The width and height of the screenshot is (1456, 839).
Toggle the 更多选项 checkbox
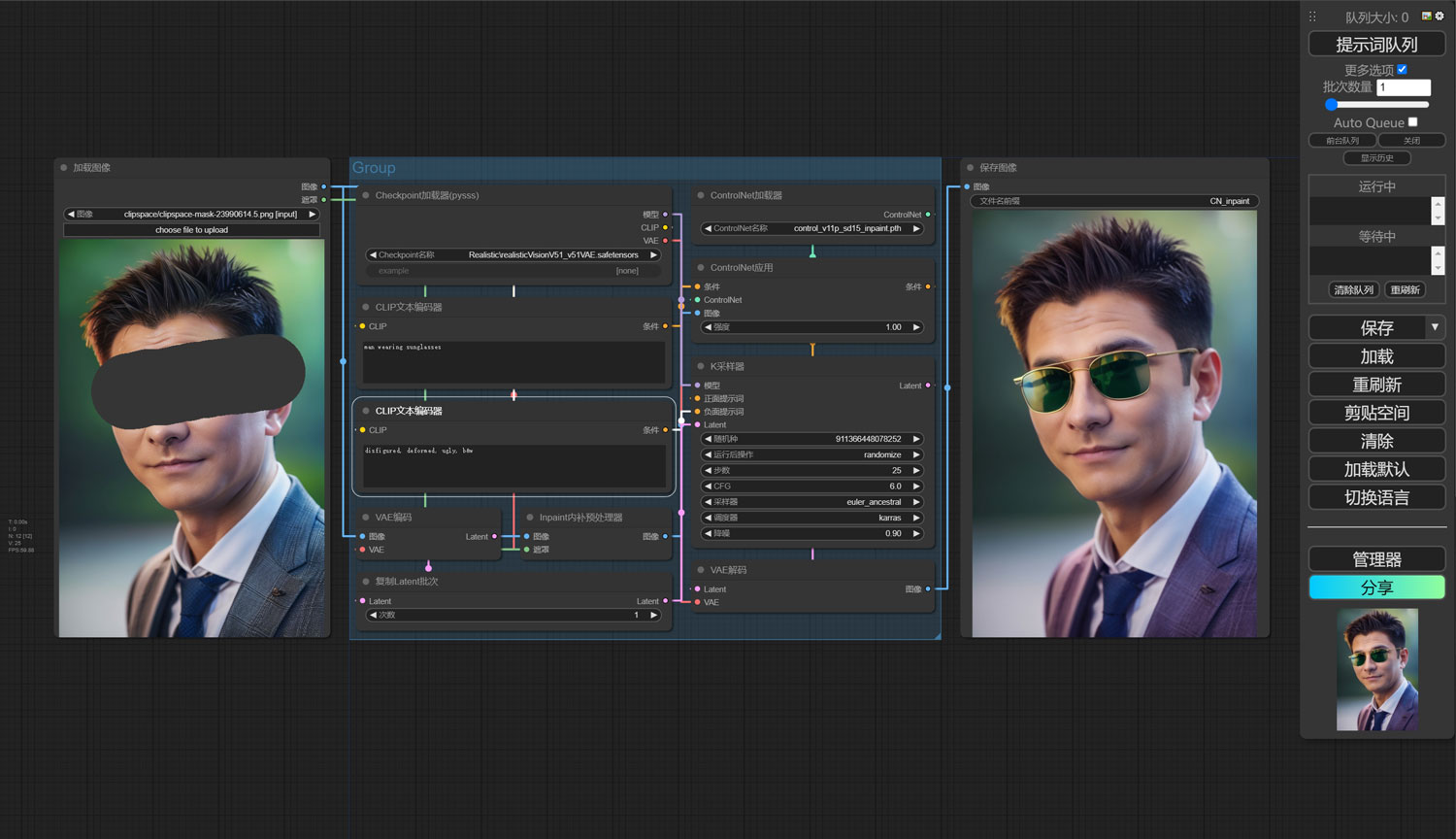[x=1402, y=69]
